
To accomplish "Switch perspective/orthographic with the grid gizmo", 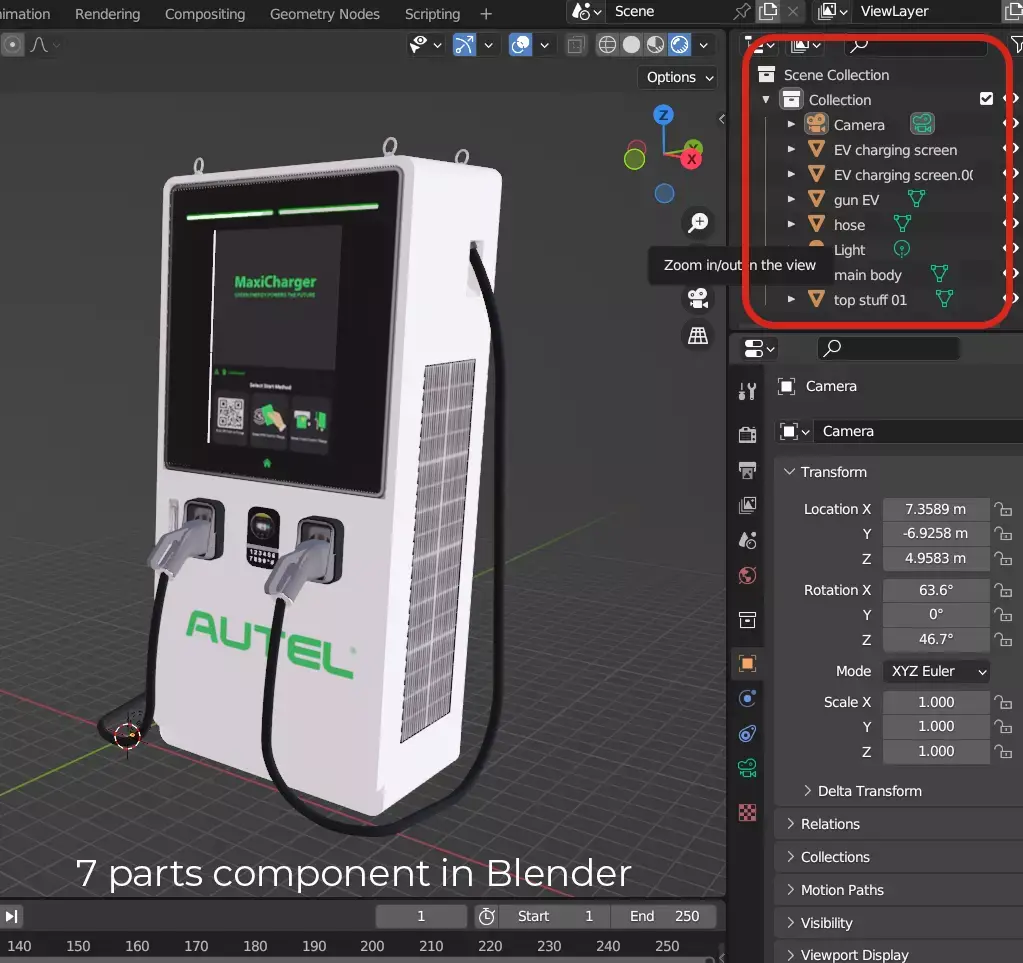I will [x=698, y=335].
